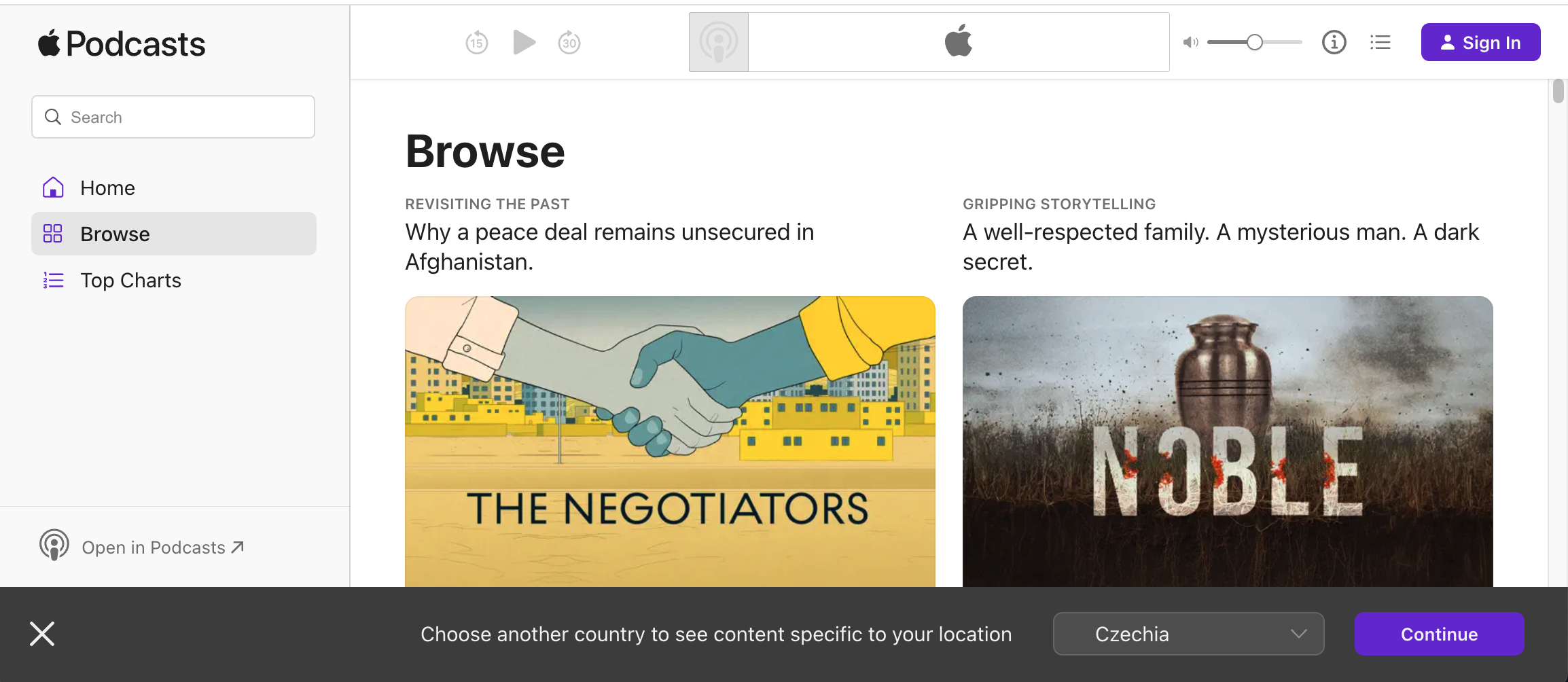The width and height of the screenshot is (1568, 682).
Task: Sign in to Apple Podcasts
Action: pyautogui.click(x=1480, y=42)
